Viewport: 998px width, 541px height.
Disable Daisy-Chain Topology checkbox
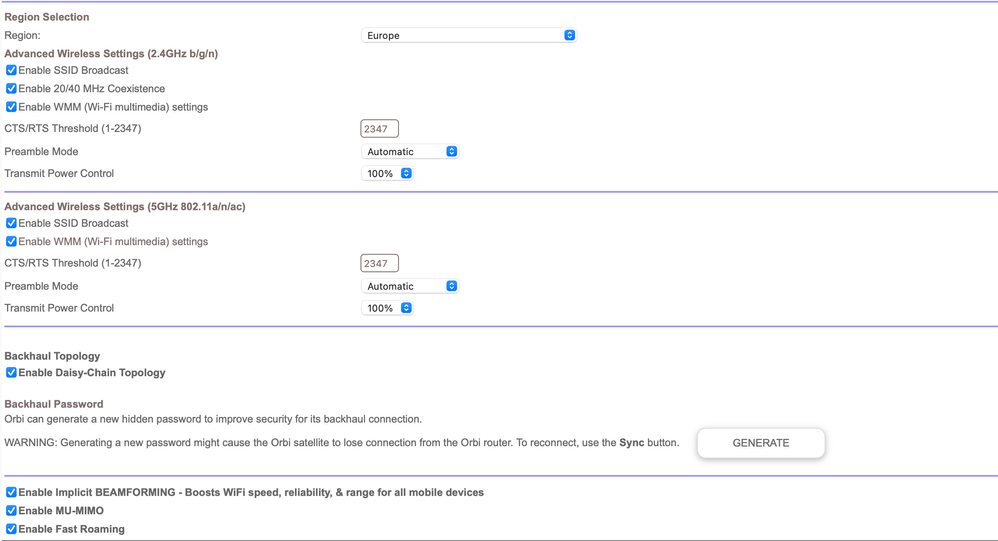[11, 373]
